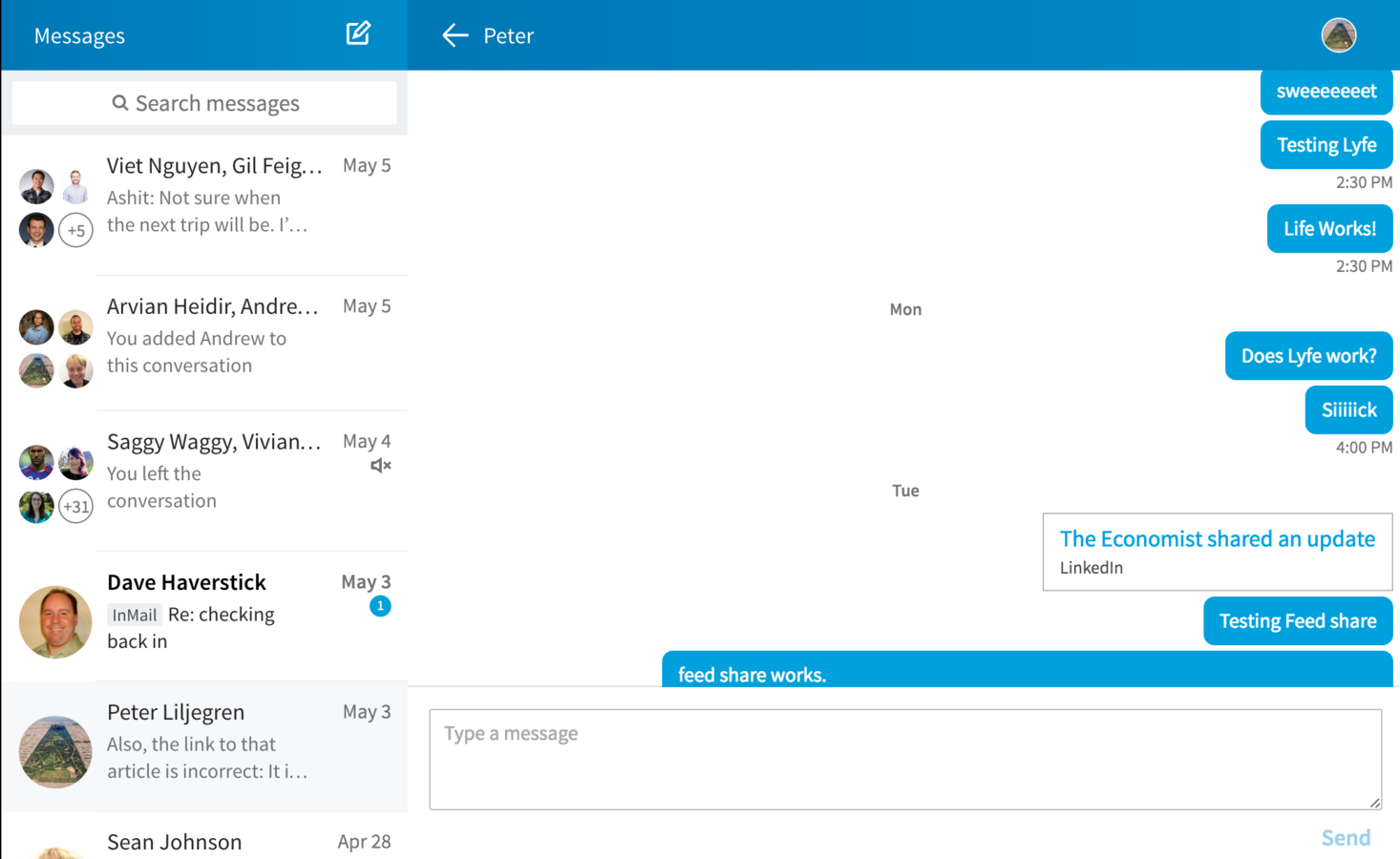
Task: Click the Messages header title
Action: 79,35
